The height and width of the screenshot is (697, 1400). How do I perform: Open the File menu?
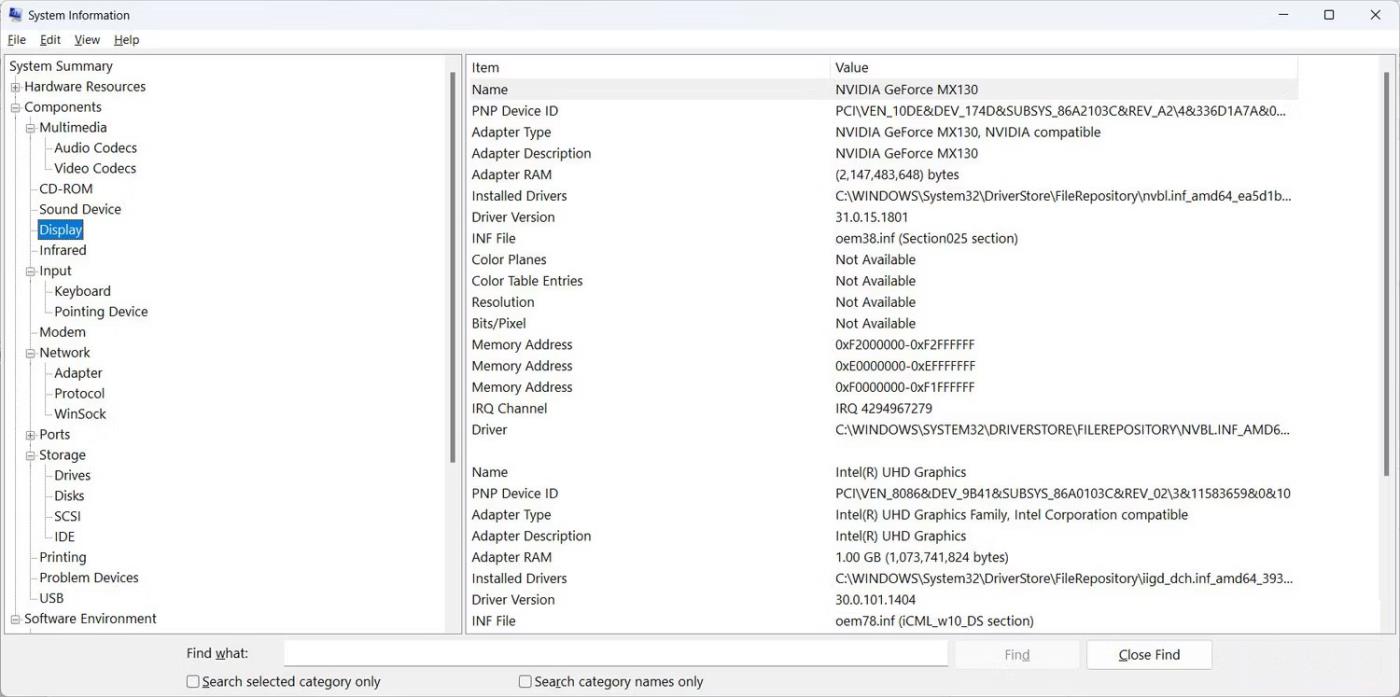[x=17, y=40]
